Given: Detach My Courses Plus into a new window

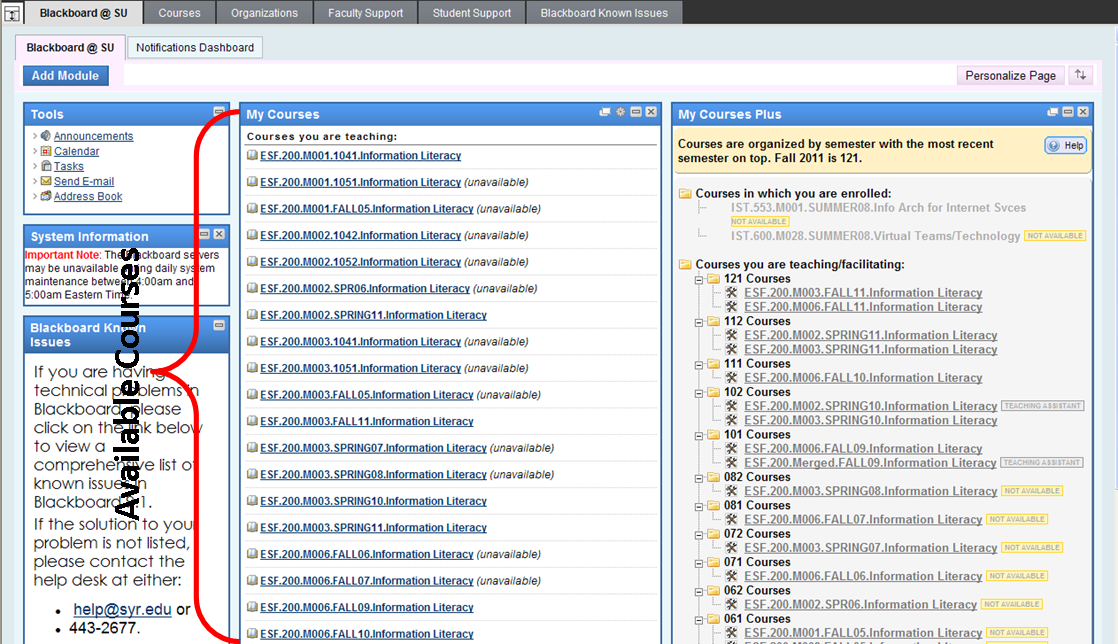Looking at the screenshot, I should [1052, 112].
